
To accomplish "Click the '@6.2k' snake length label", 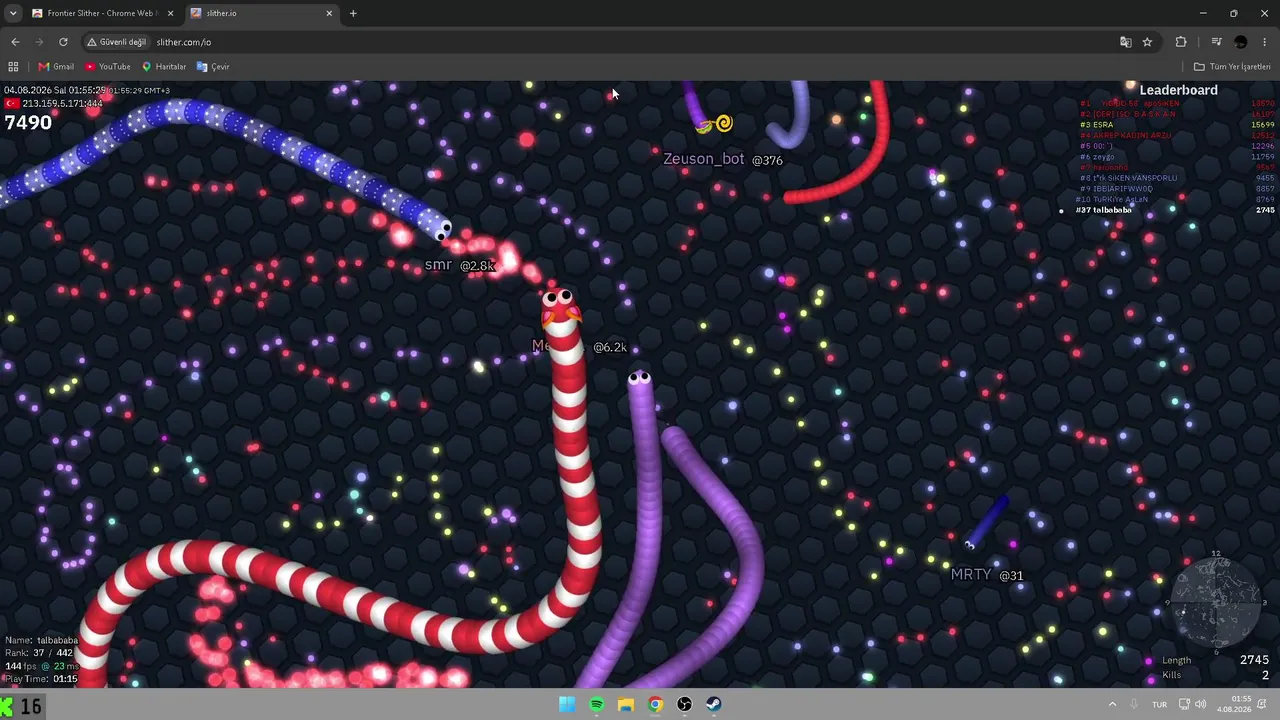I will coord(610,347).
